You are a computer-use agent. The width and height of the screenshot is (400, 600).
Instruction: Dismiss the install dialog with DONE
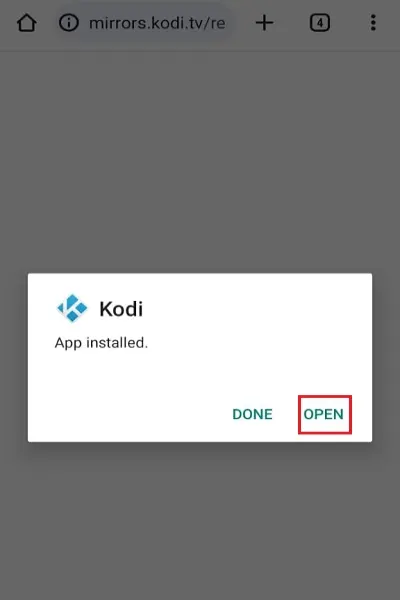(x=252, y=414)
